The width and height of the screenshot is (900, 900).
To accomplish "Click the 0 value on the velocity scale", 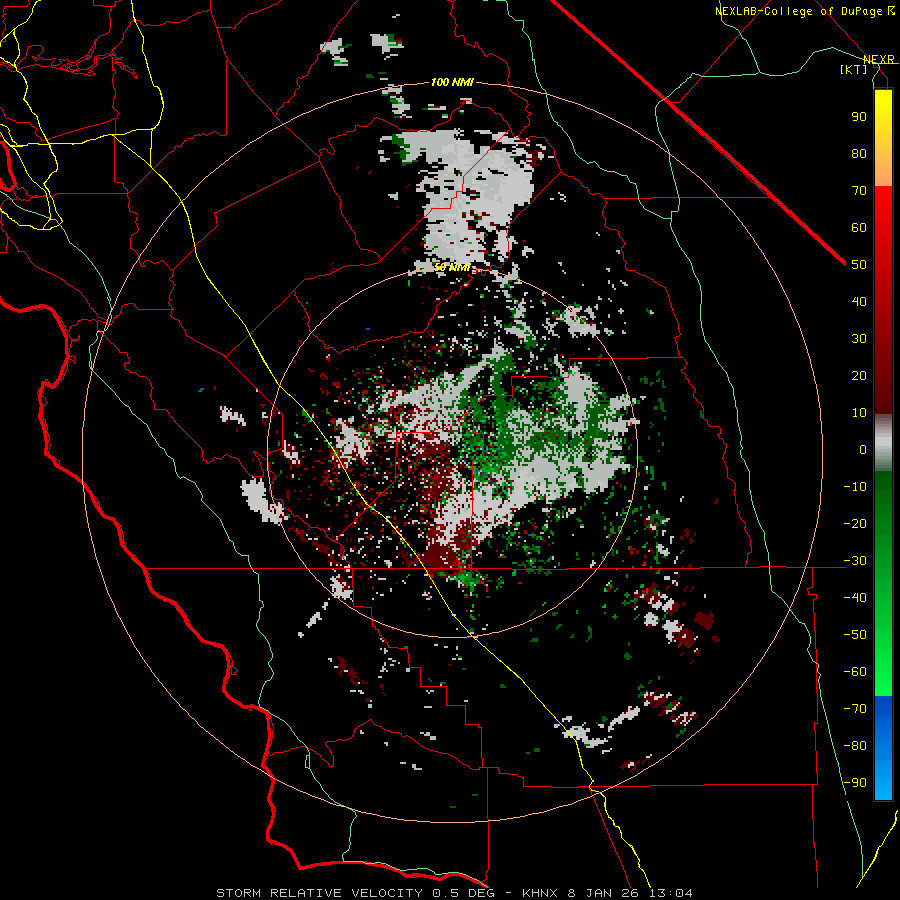I will 863,450.
